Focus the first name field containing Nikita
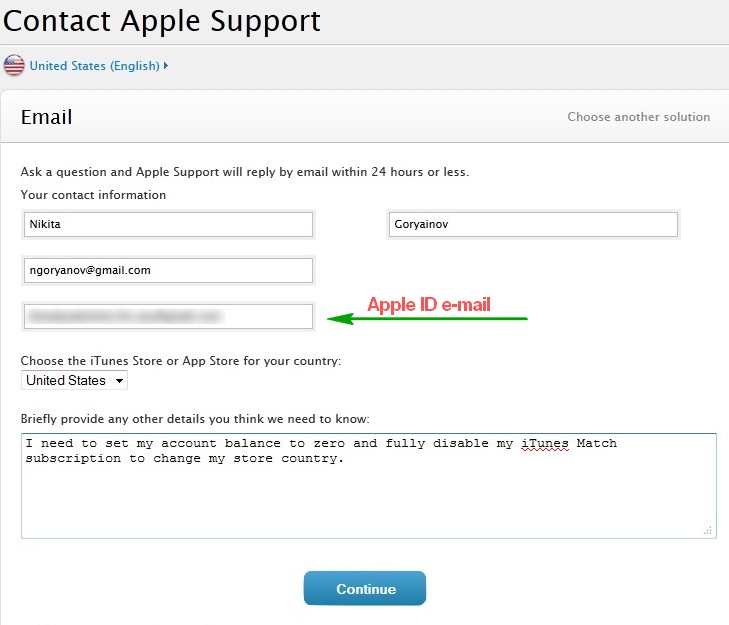This screenshot has height=625, width=729. [x=168, y=224]
